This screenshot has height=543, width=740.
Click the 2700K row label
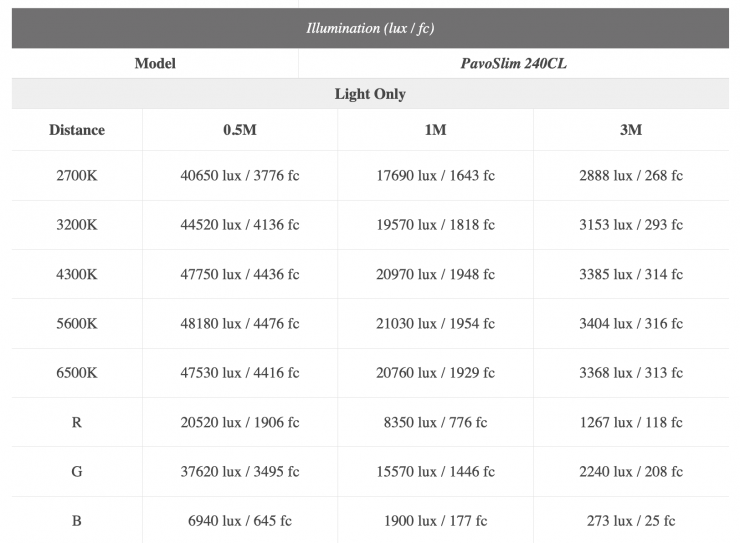(77, 176)
